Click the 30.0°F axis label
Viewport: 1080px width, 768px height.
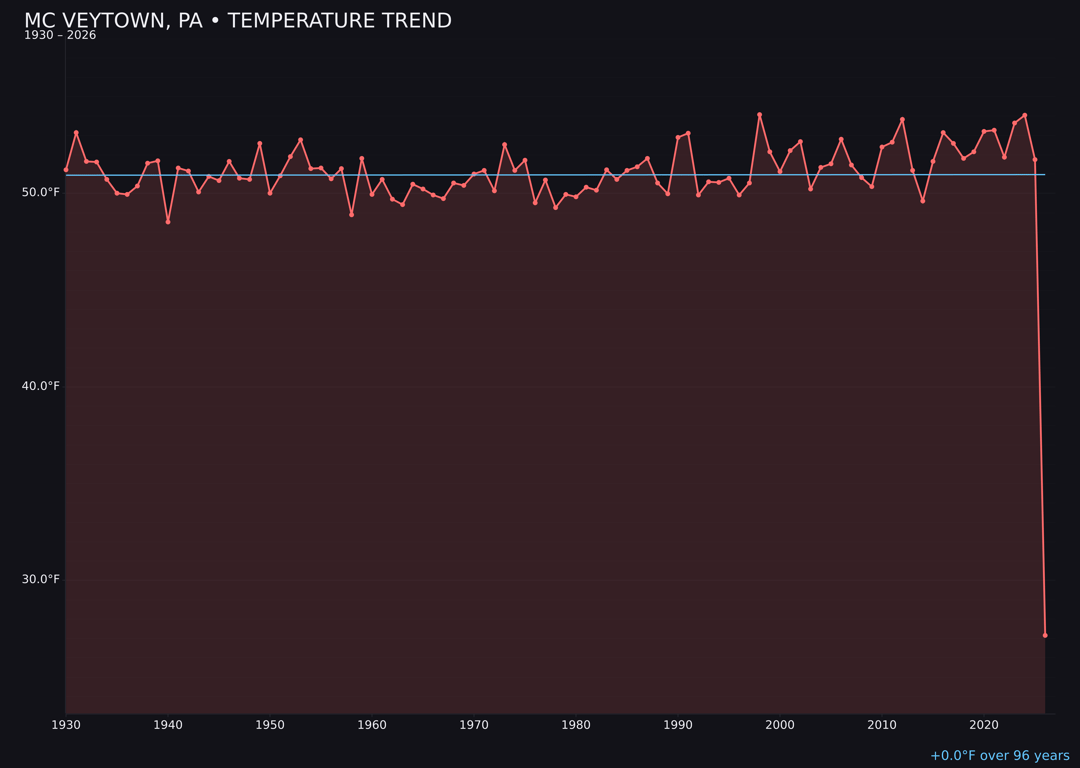(x=42, y=578)
